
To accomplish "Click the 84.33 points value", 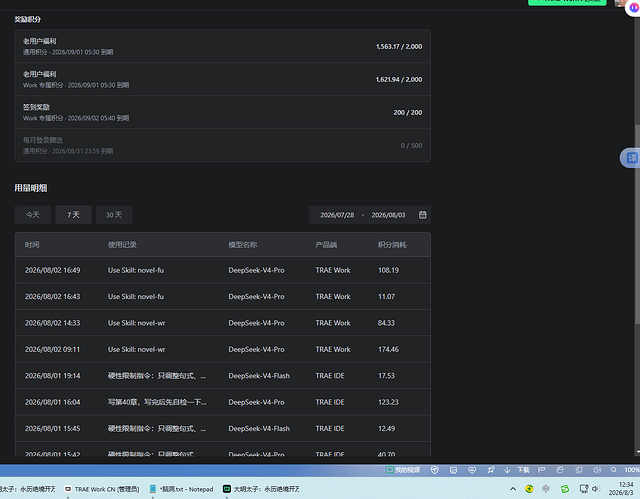I will point(386,323).
